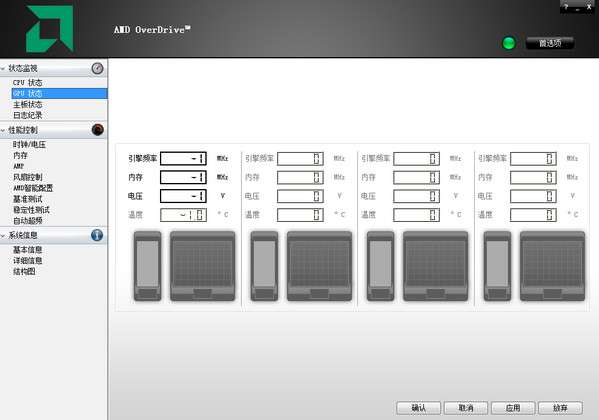
Task: Open 基本信息 under 系统信息
Action: (x=28, y=250)
